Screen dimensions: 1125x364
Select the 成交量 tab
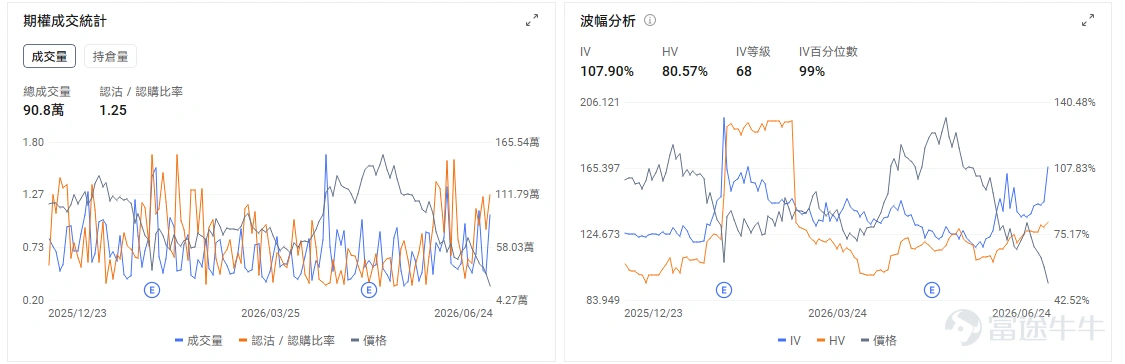[x=50, y=56]
